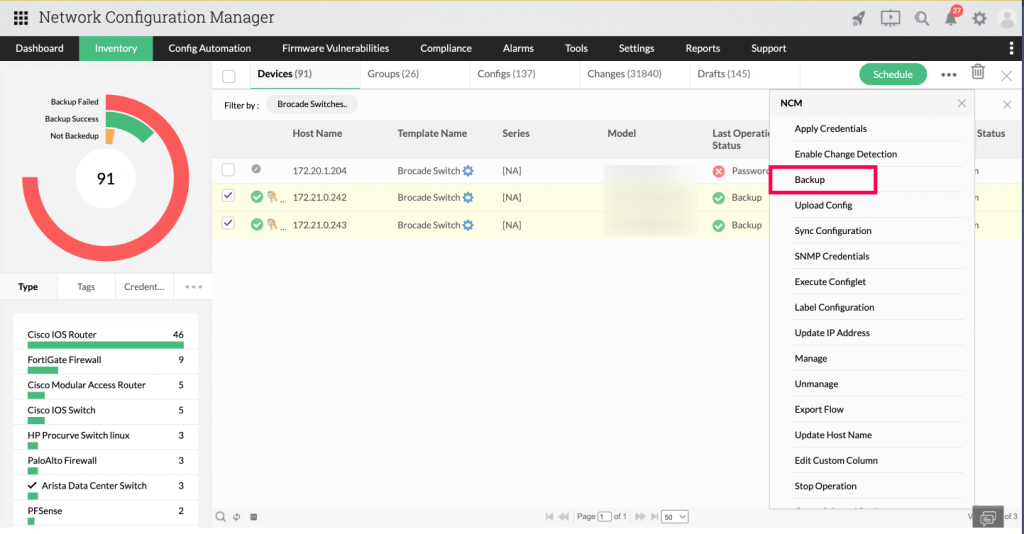Click the column chooser icon in footer
Viewport: 1024px width, 534px height.
coord(253,517)
